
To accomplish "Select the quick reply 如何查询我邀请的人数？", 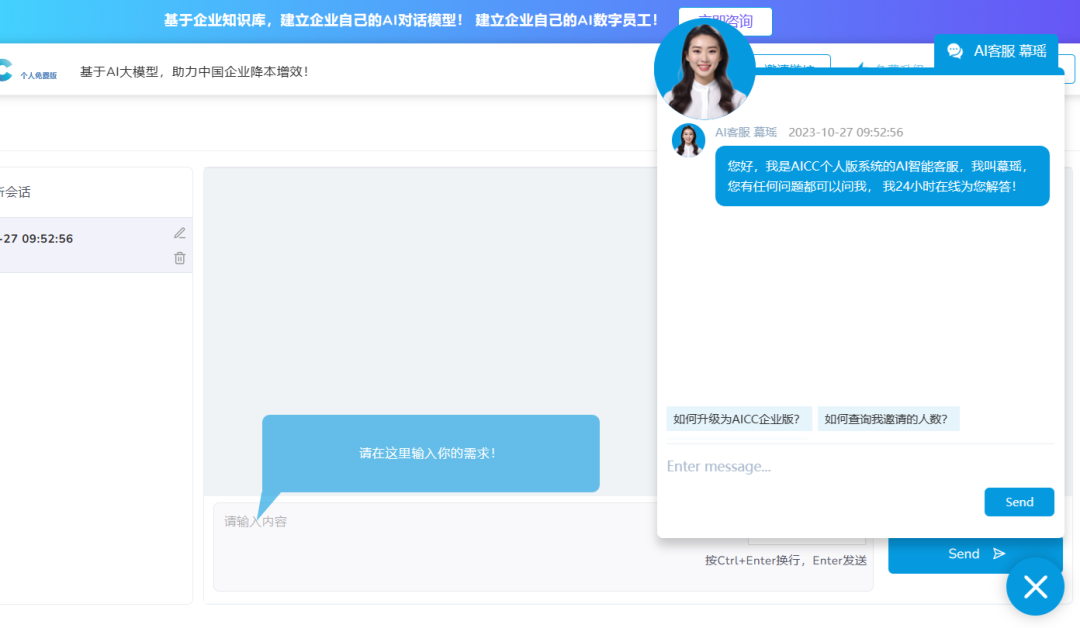I will pyautogui.click(x=887, y=419).
